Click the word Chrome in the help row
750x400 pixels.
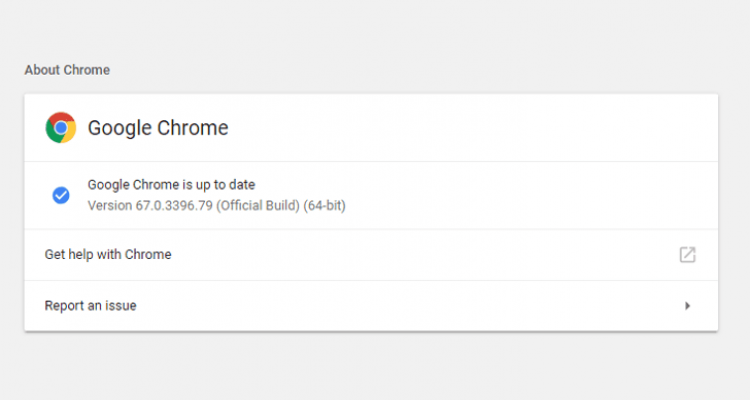click(x=148, y=255)
